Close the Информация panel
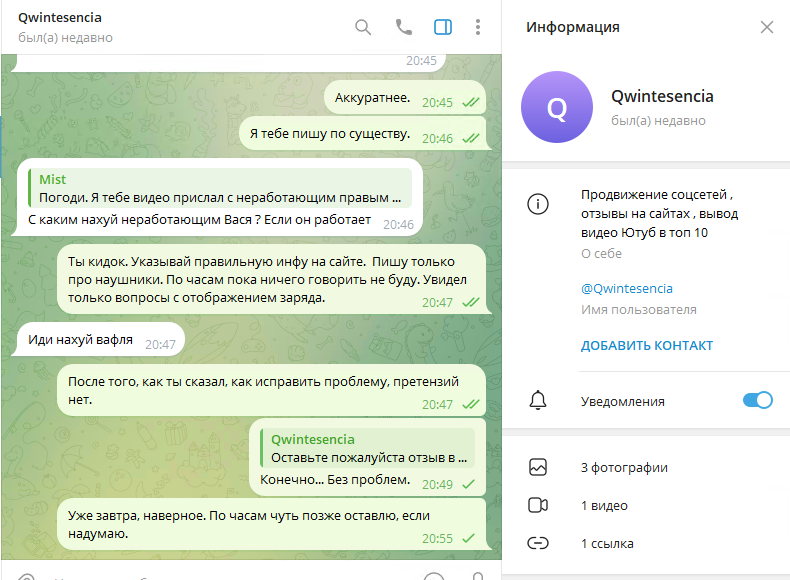790x580 pixels. [767, 27]
